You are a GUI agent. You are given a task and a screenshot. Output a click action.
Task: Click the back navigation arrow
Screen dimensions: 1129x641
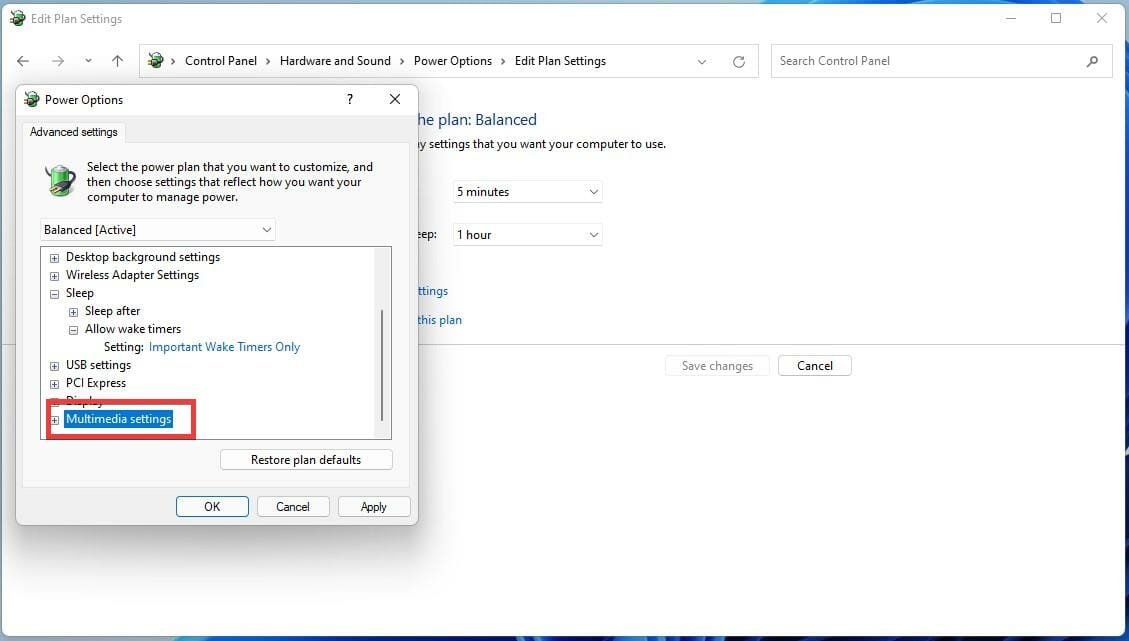(x=23, y=61)
